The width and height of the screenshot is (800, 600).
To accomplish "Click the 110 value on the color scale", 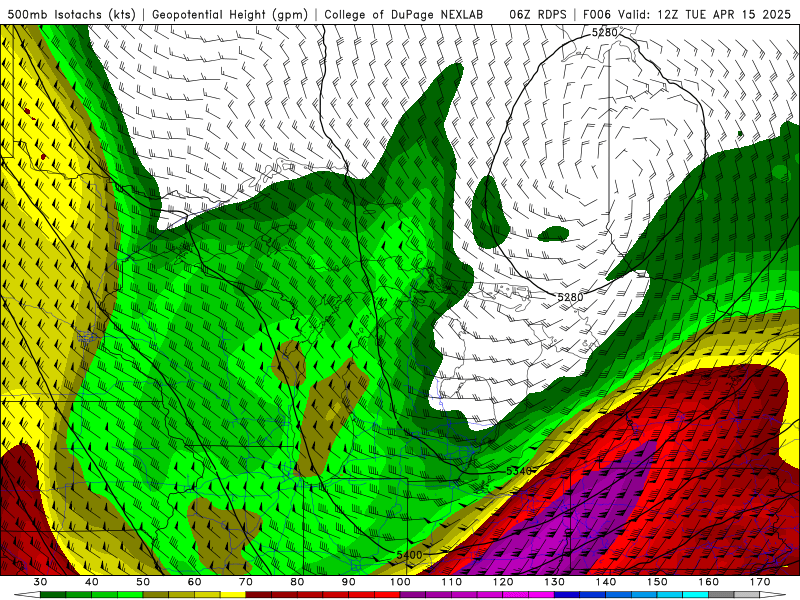I will pyautogui.click(x=452, y=582).
